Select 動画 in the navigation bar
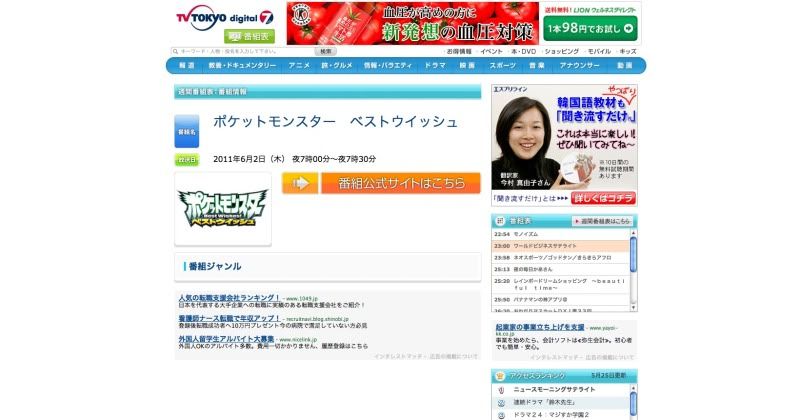This screenshot has width=800, height=420. click(624, 65)
